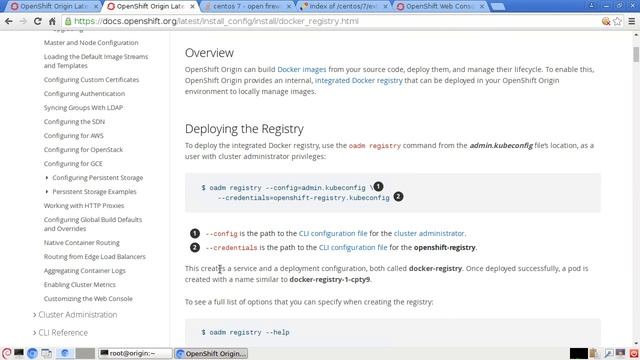Open Master and Node Configuration page
This screenshot has width=640, height=360.
(91, 42)
